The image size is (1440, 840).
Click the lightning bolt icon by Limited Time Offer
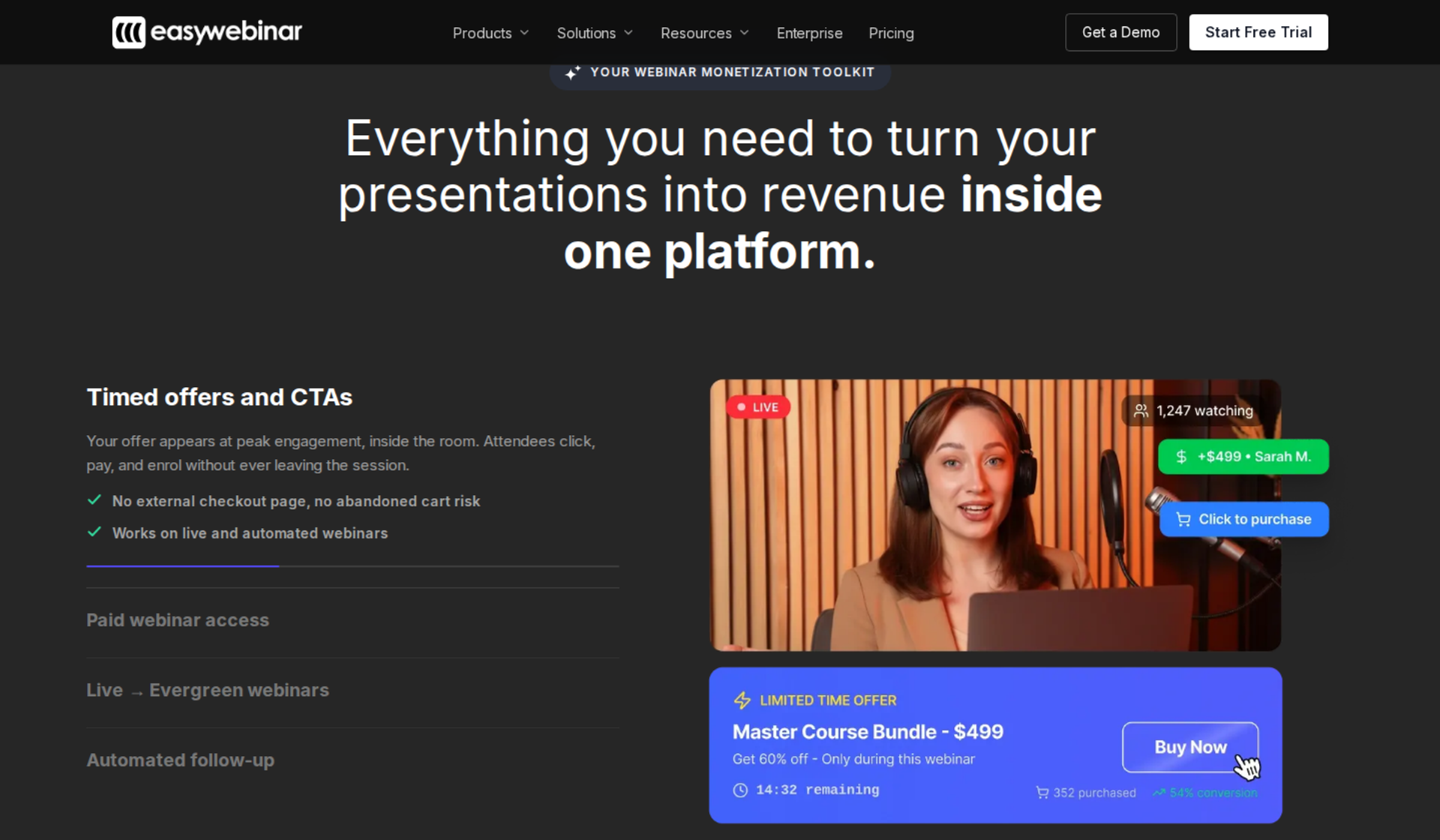pyautogui.click(x=742, y=700)
